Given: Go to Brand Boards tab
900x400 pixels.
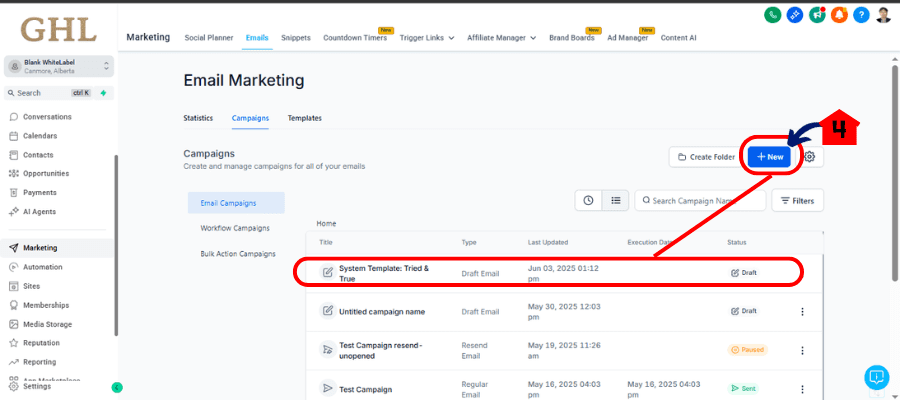Looking at the screenshot, I should 572,38.
